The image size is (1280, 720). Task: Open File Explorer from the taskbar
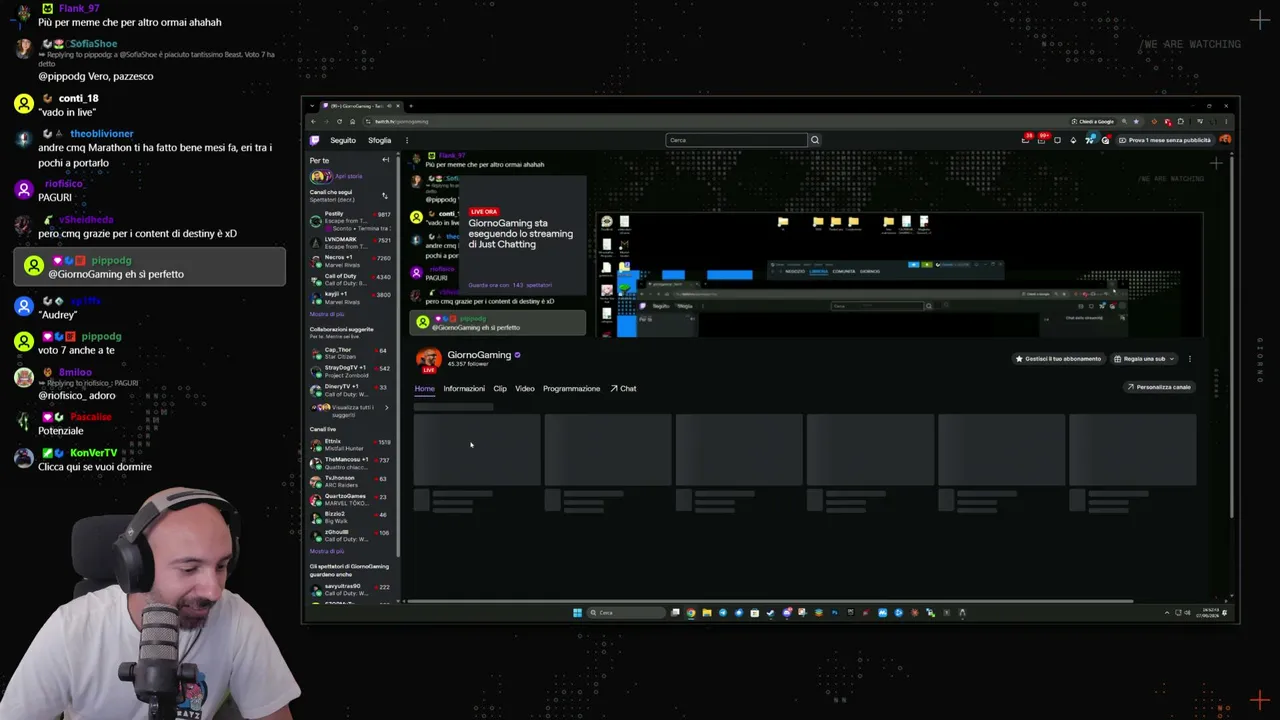[x=707, y=613]
